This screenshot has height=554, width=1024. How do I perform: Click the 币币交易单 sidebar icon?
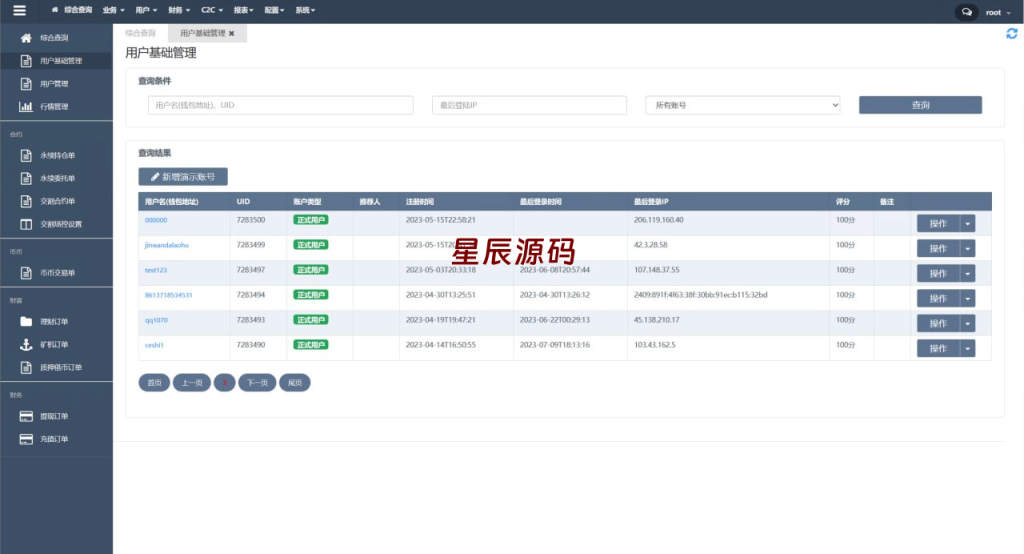point(26,273)
